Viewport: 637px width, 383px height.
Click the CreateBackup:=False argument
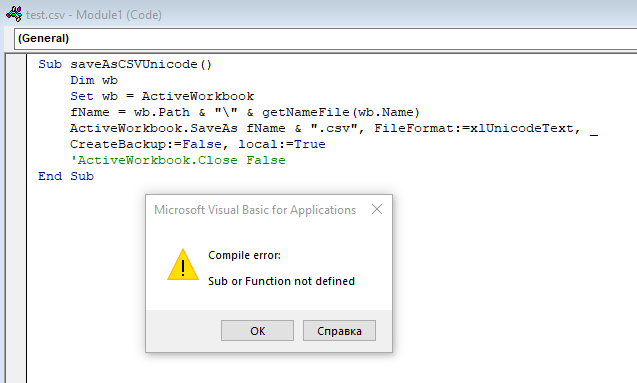(x=146, y=144)
